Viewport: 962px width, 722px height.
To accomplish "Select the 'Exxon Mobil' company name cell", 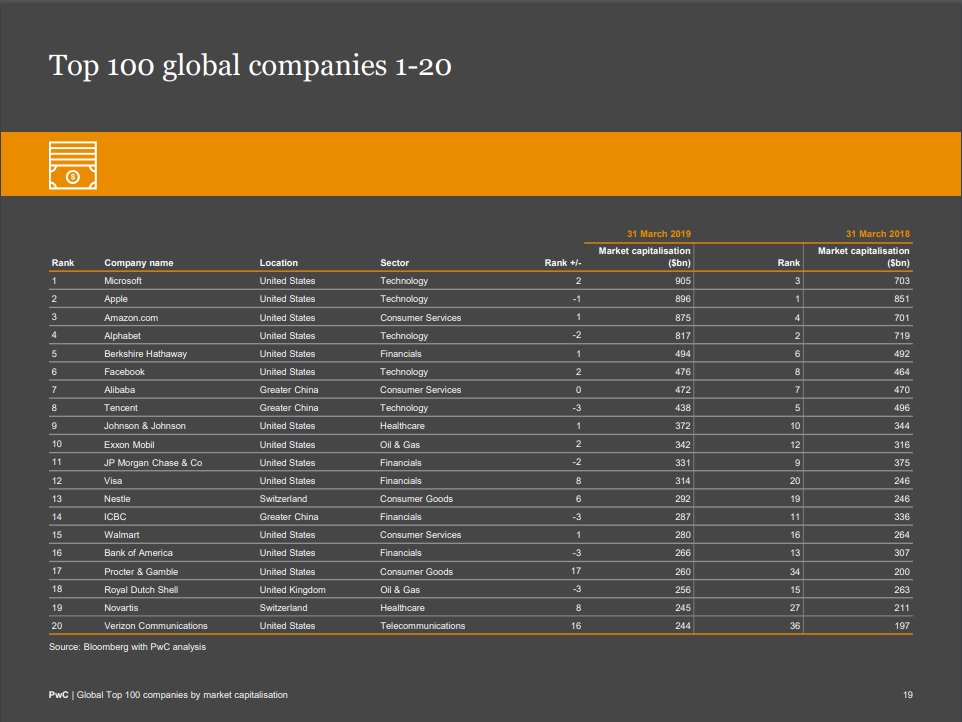I will 129,445.
